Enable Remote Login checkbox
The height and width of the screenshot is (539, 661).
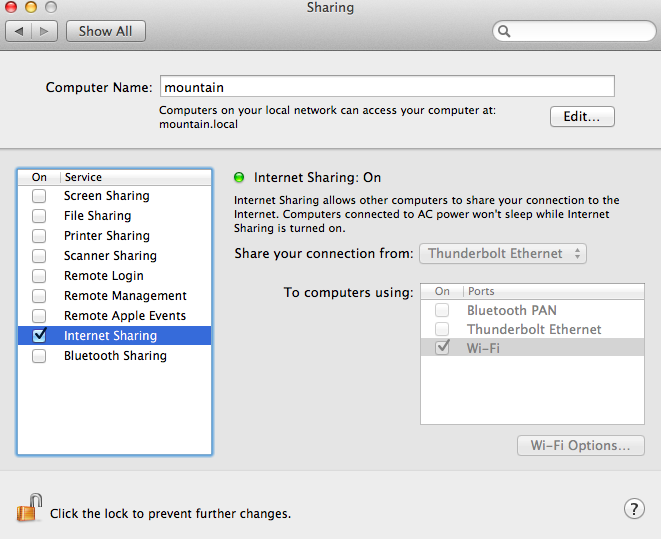[39, 276]
